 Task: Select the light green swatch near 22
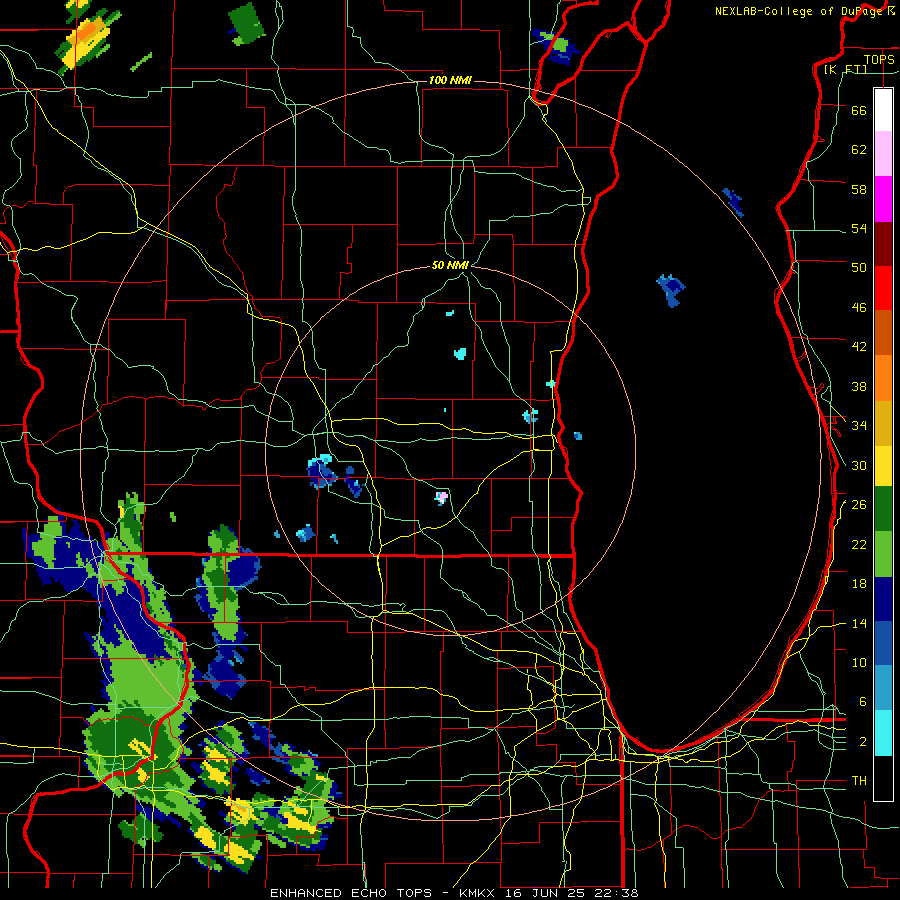(x=883, y=554)
